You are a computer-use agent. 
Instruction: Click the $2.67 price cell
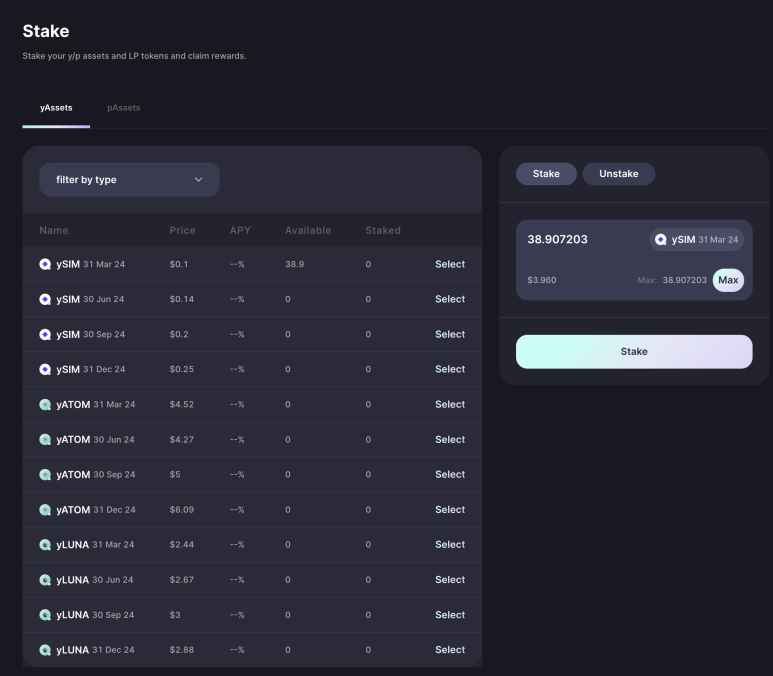coord(181,580)
